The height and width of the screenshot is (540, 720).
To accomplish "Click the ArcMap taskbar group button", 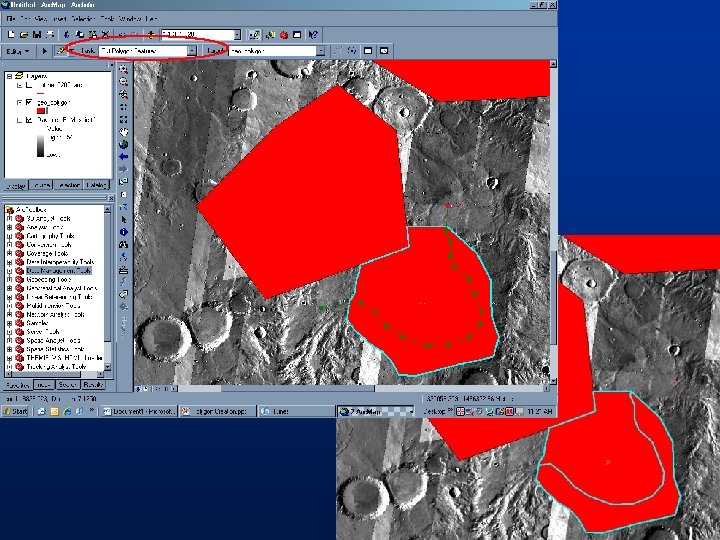I will 376,411.
